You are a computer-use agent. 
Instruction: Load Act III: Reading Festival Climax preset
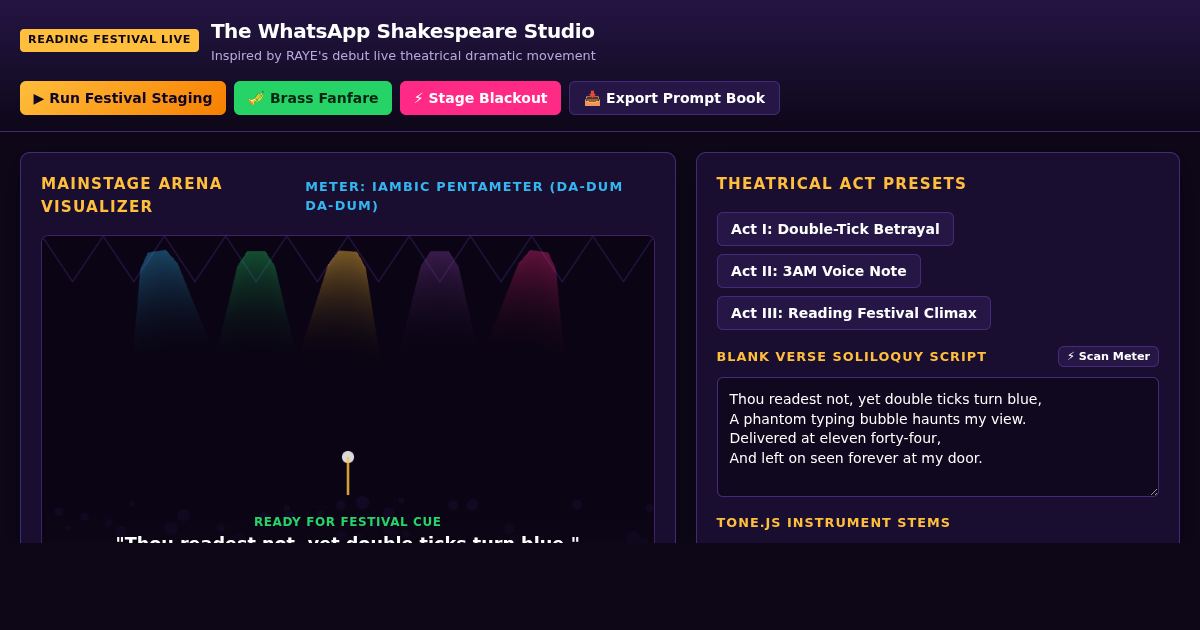(x=854, y=313)
